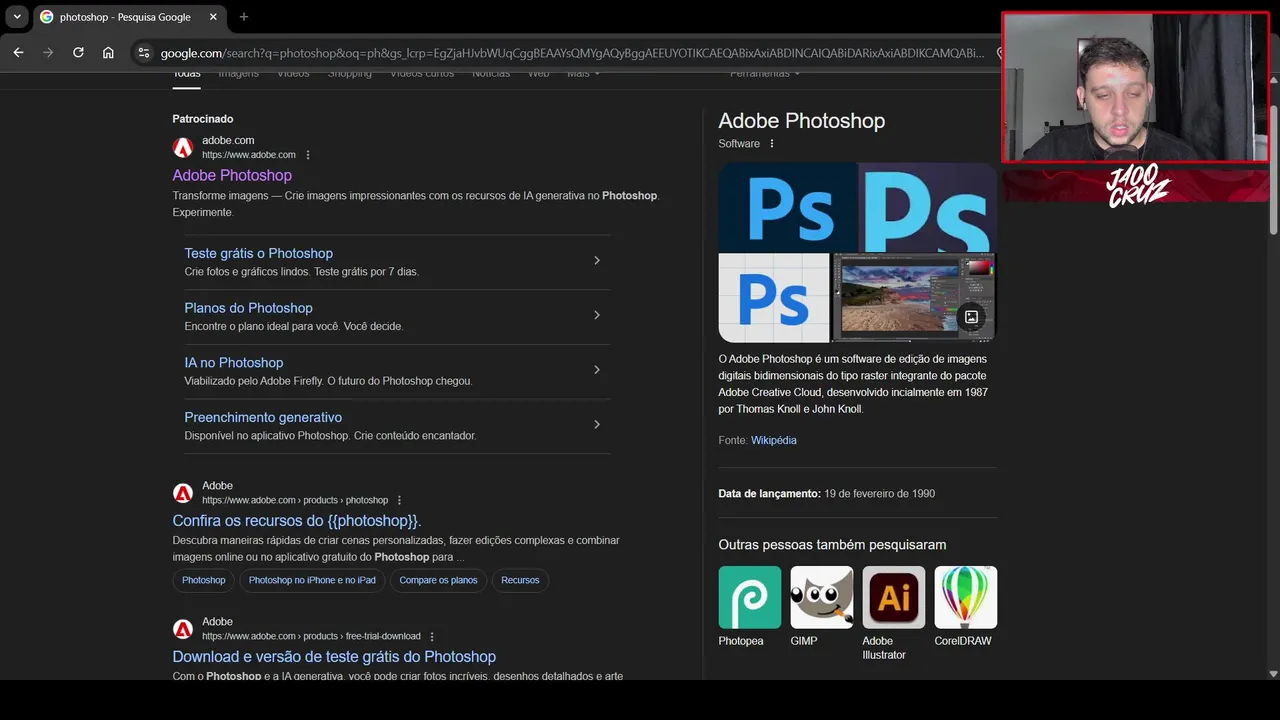The width and height of the screenshot is (1280, 720).
Task: Open the 'CorelDRAW' label link
Action: [x=963, y=641]
